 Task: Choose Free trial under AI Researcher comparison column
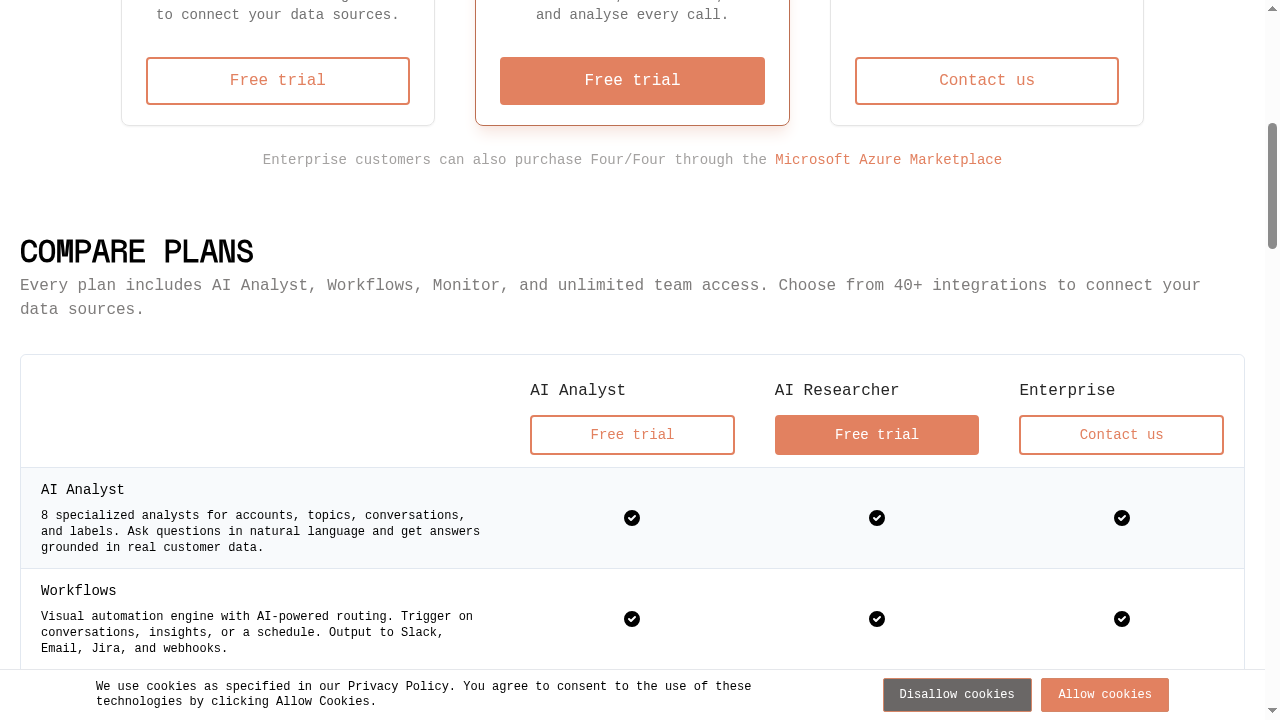tap(877, 435)
